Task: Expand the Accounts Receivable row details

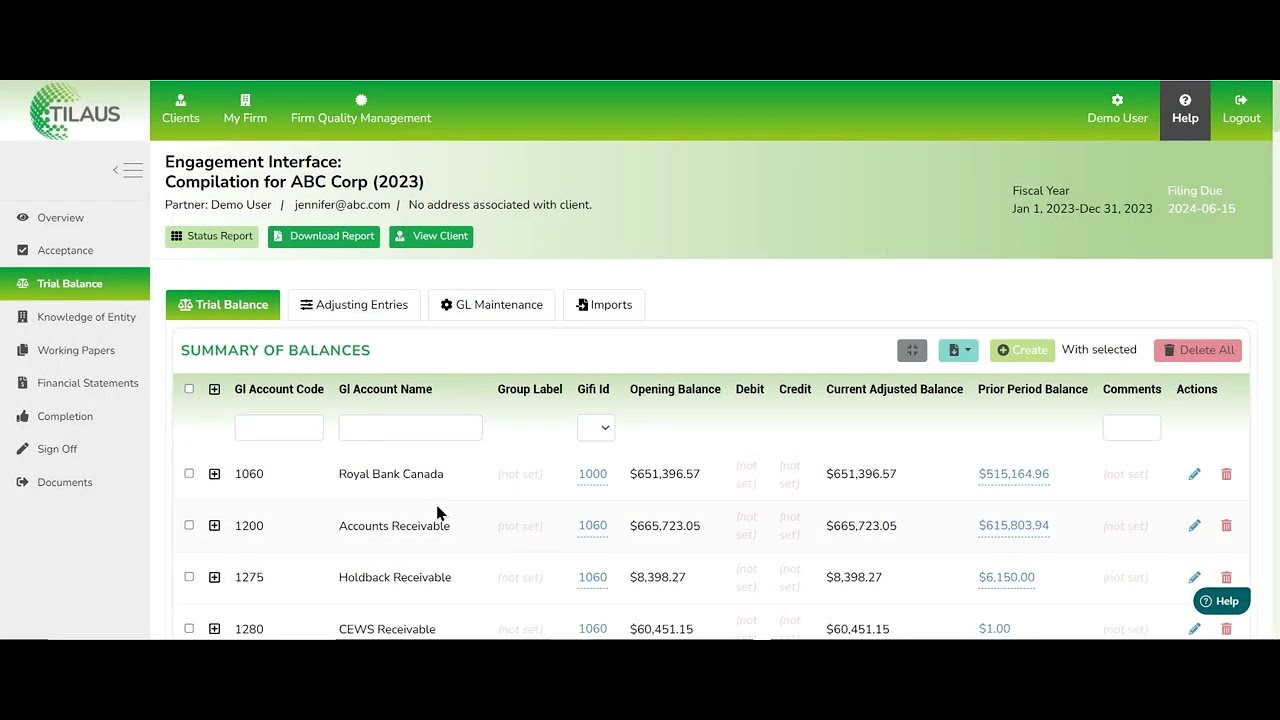Action: click(x=214, y=525)
